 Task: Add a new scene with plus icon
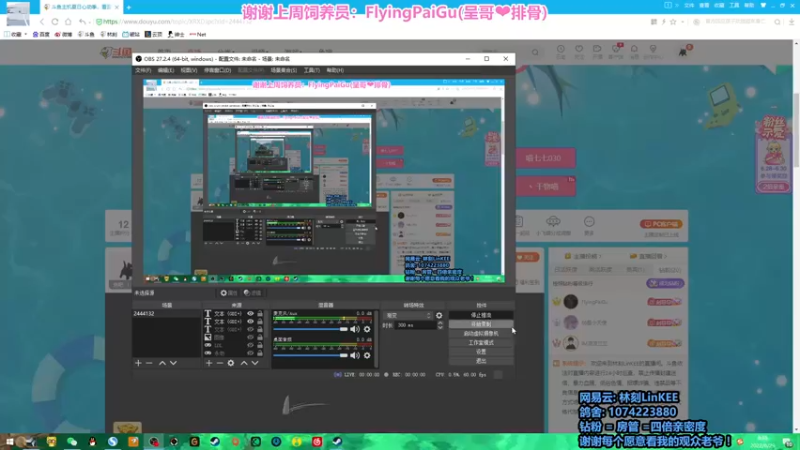pos(138,363)
